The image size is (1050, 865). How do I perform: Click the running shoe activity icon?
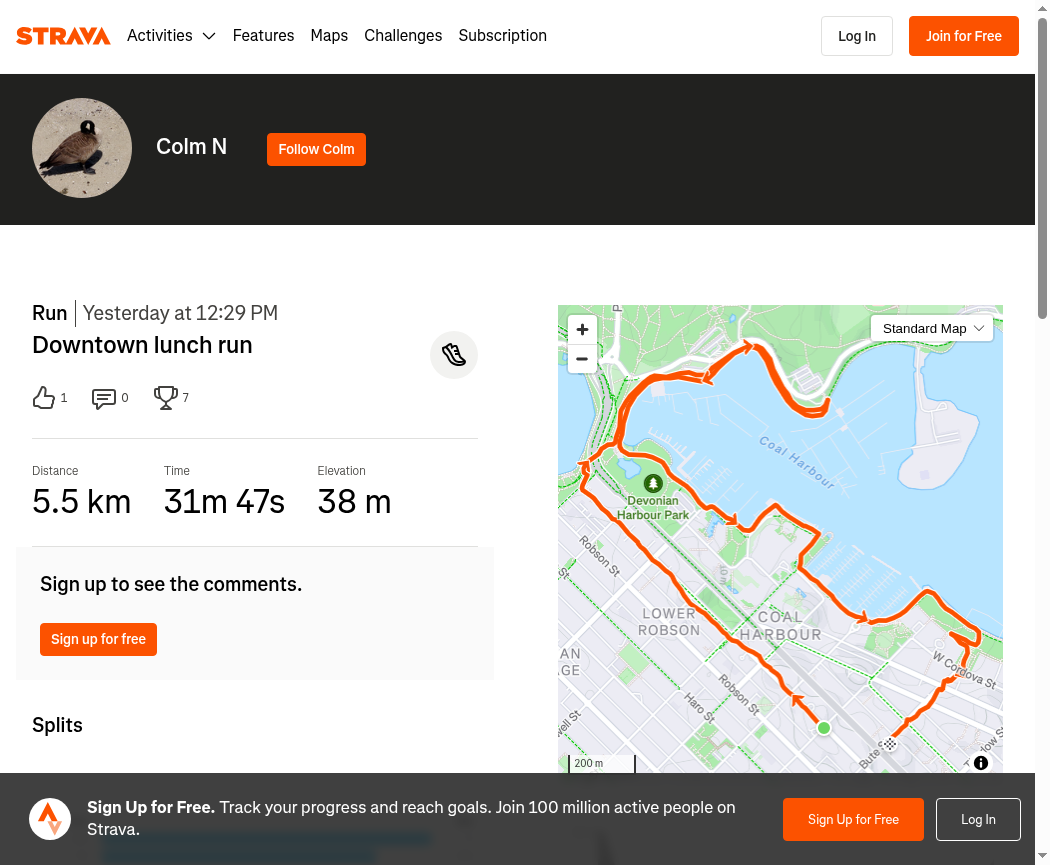(454, 355)
